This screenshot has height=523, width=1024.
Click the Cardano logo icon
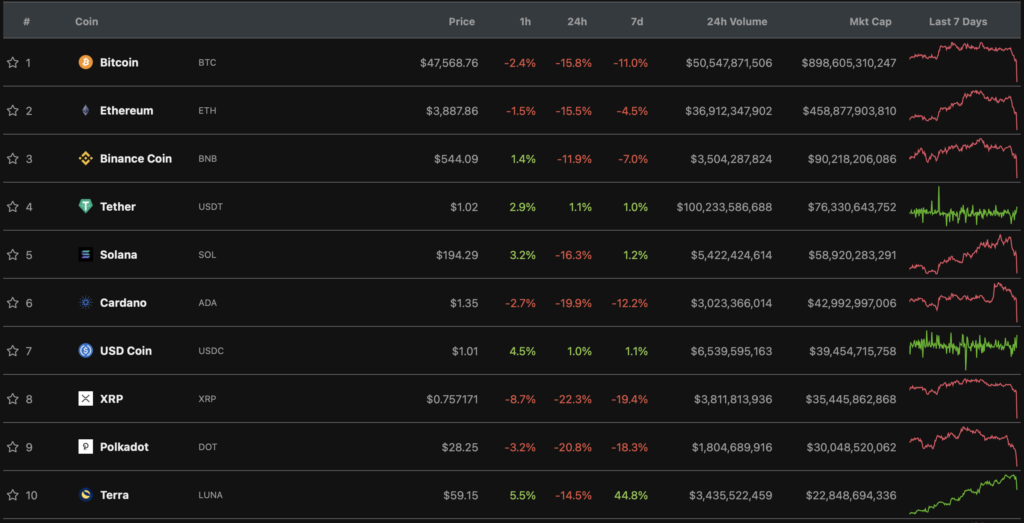[86, 303]
